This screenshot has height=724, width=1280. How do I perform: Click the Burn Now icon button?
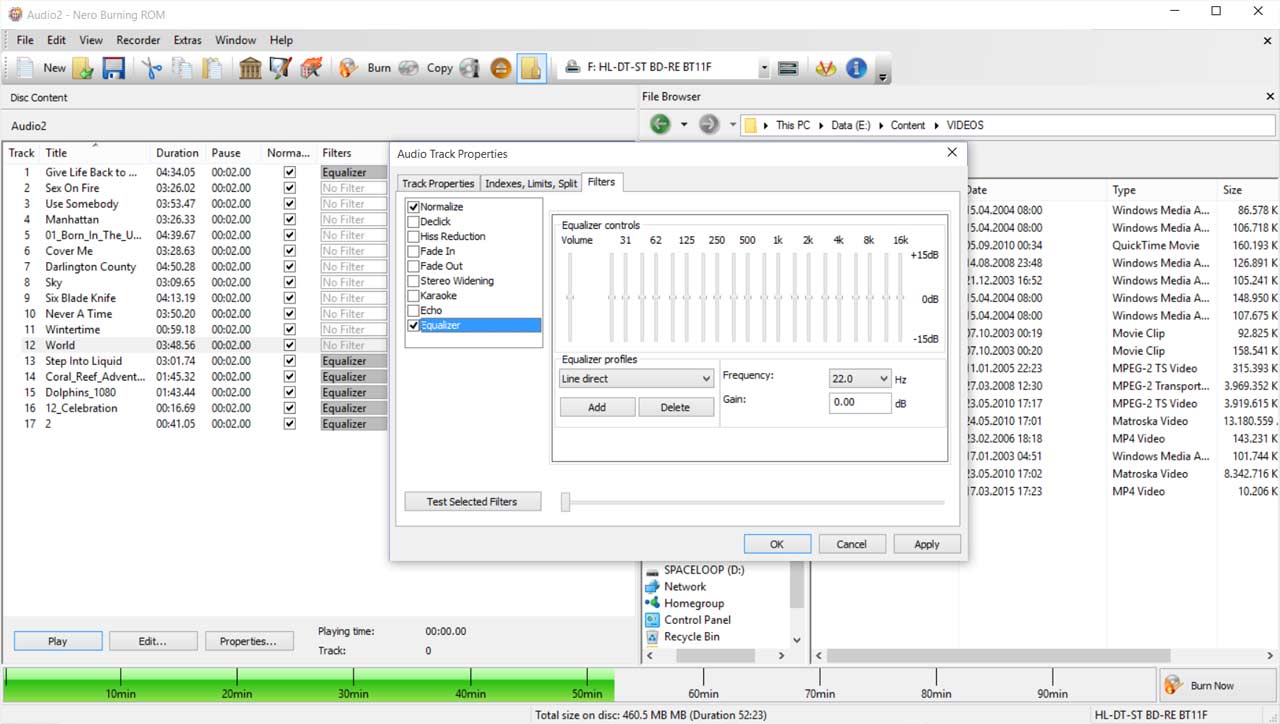coord(1174,686)
